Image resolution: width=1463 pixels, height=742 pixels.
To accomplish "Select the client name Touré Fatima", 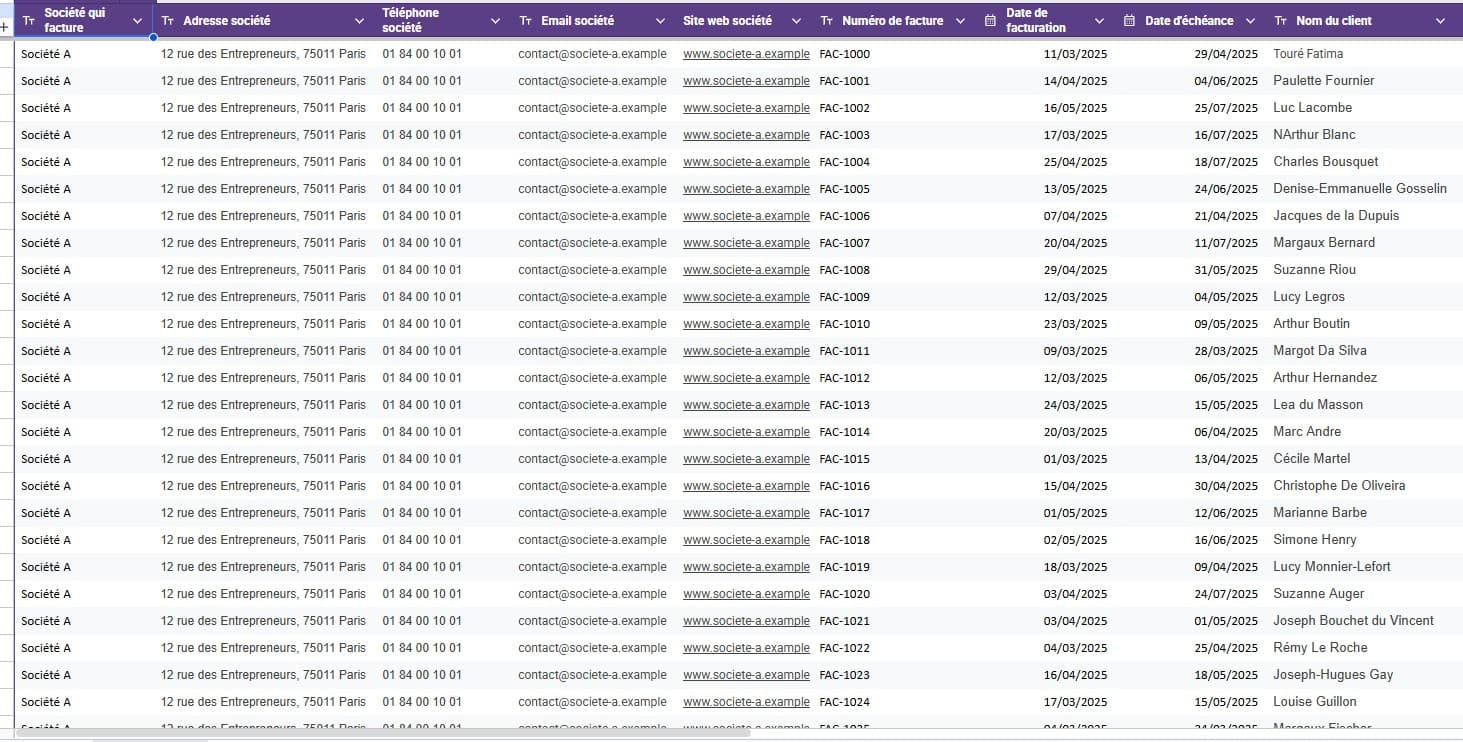I will coord(1308,54).
